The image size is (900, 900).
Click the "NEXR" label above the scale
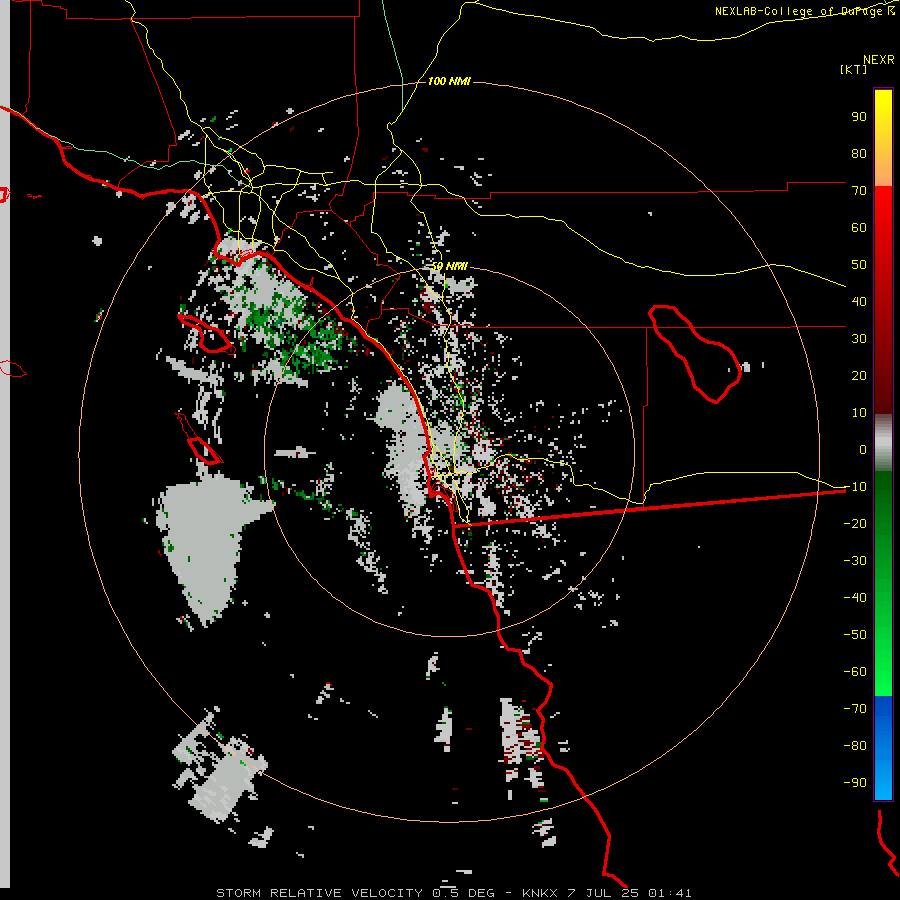[878, 60]
